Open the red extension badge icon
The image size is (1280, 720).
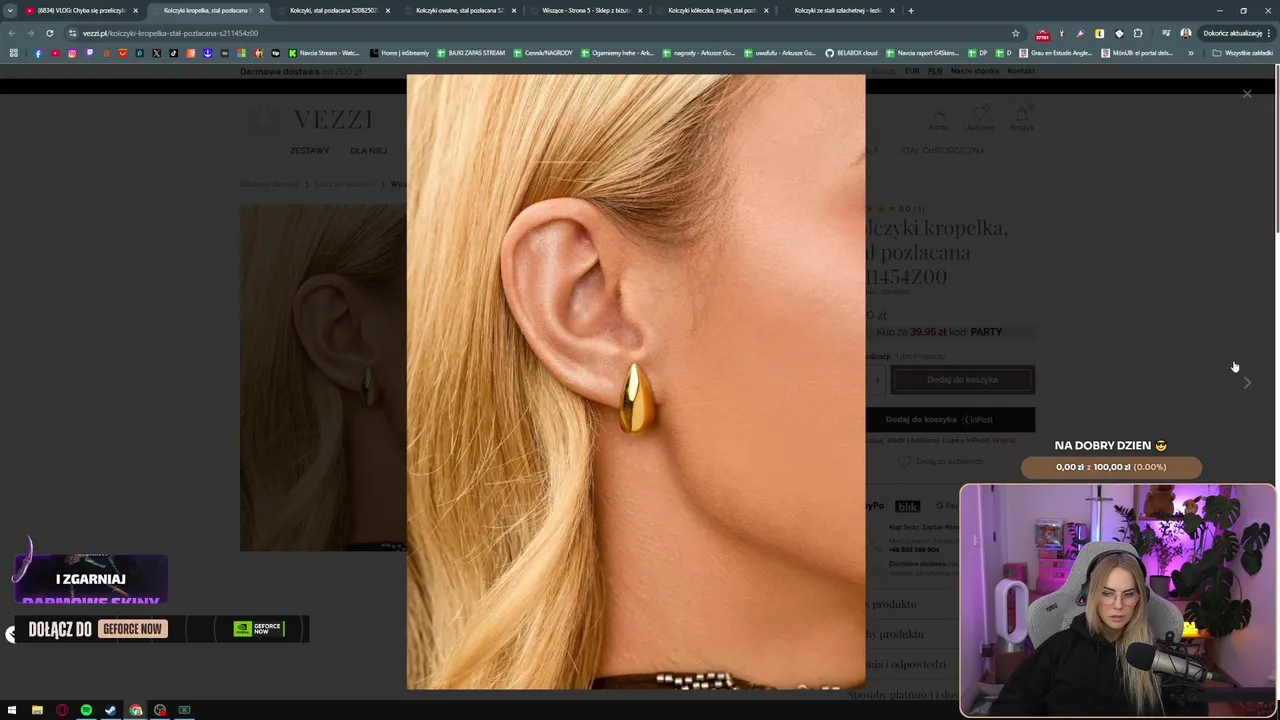(x=1042, y=33)
